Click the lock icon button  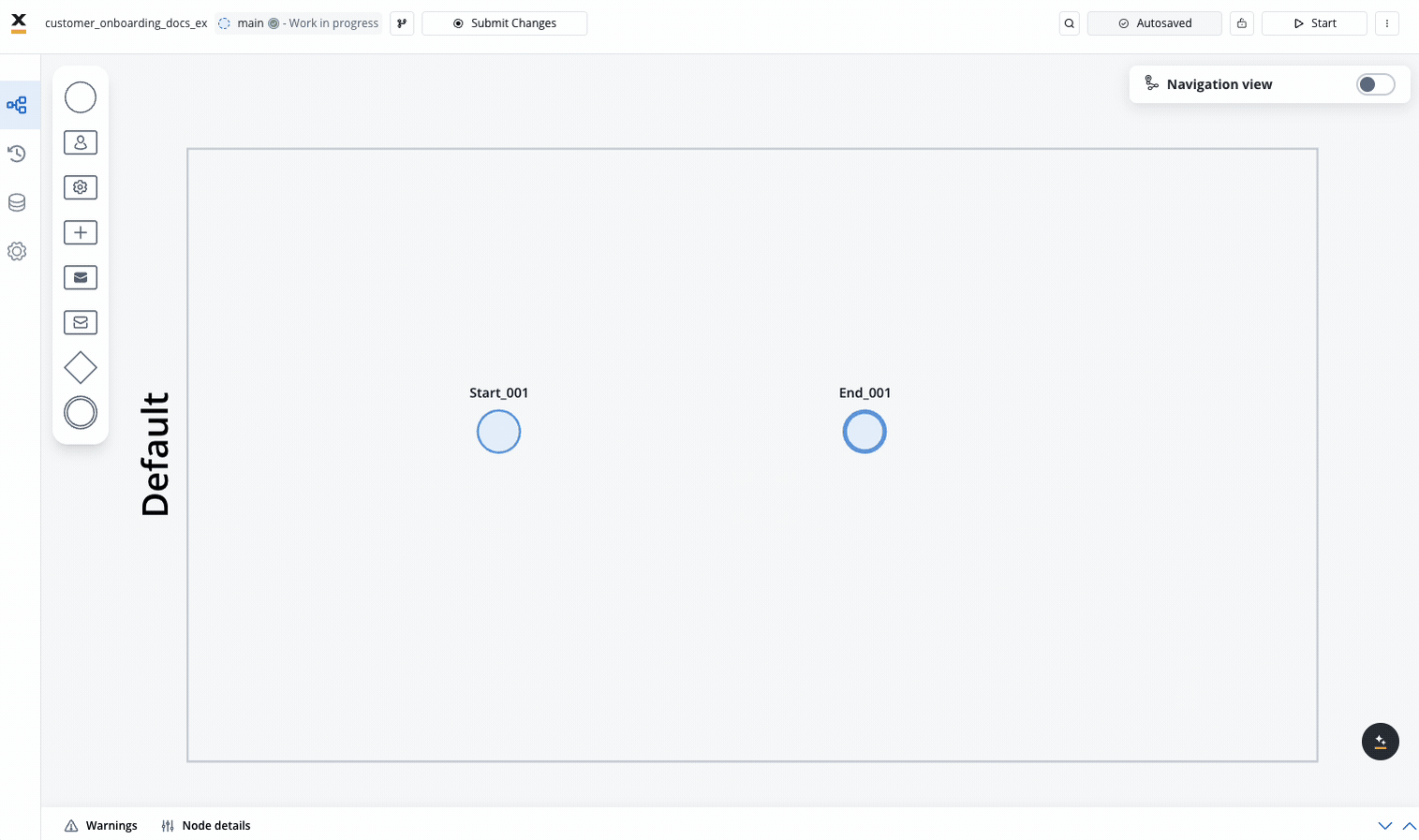coord(1242,23)
